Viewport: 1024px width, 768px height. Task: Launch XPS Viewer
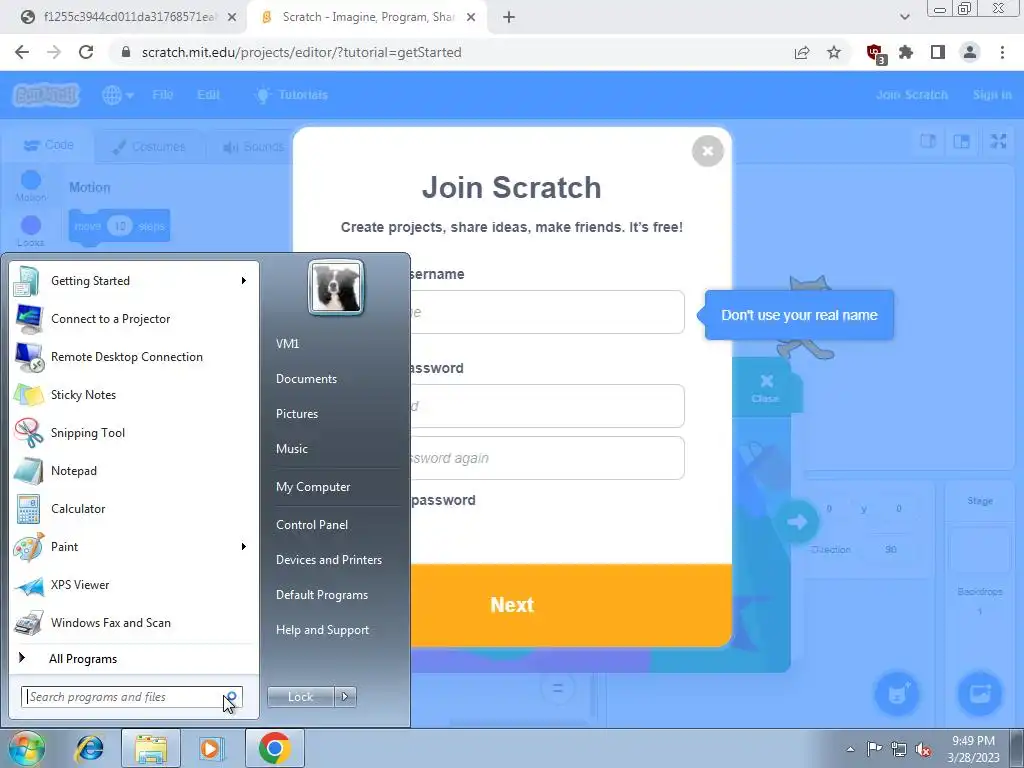pos(134,584)
